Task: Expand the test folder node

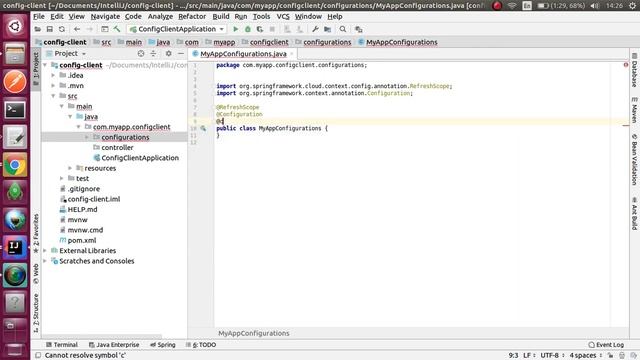Action: click(x=62, y=178)
